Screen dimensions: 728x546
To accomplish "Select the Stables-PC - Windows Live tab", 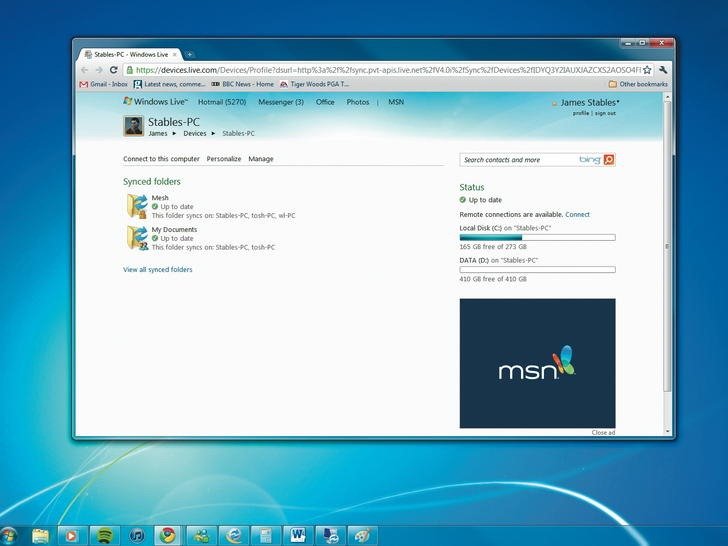I will pyautogui.click(x=129, y=55).
